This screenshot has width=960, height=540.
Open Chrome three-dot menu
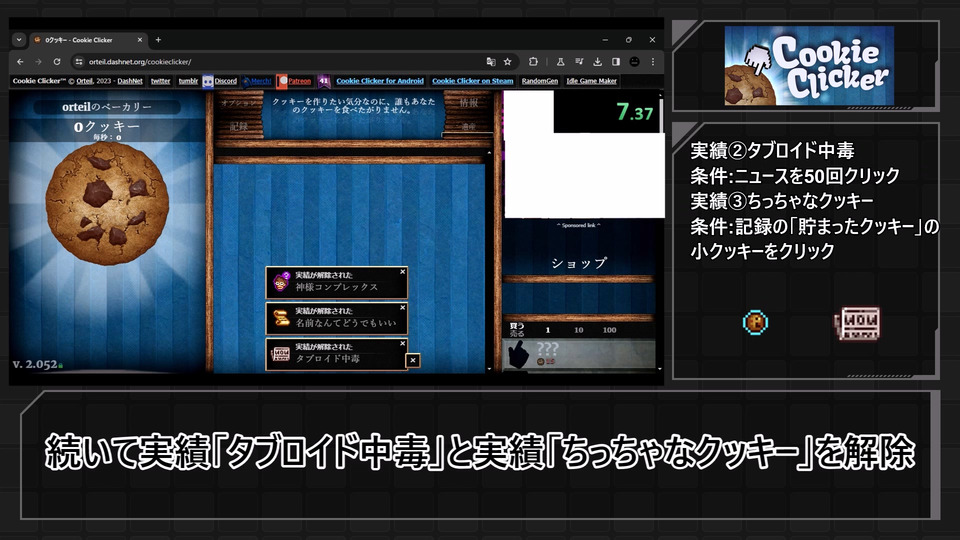point(653,62)
